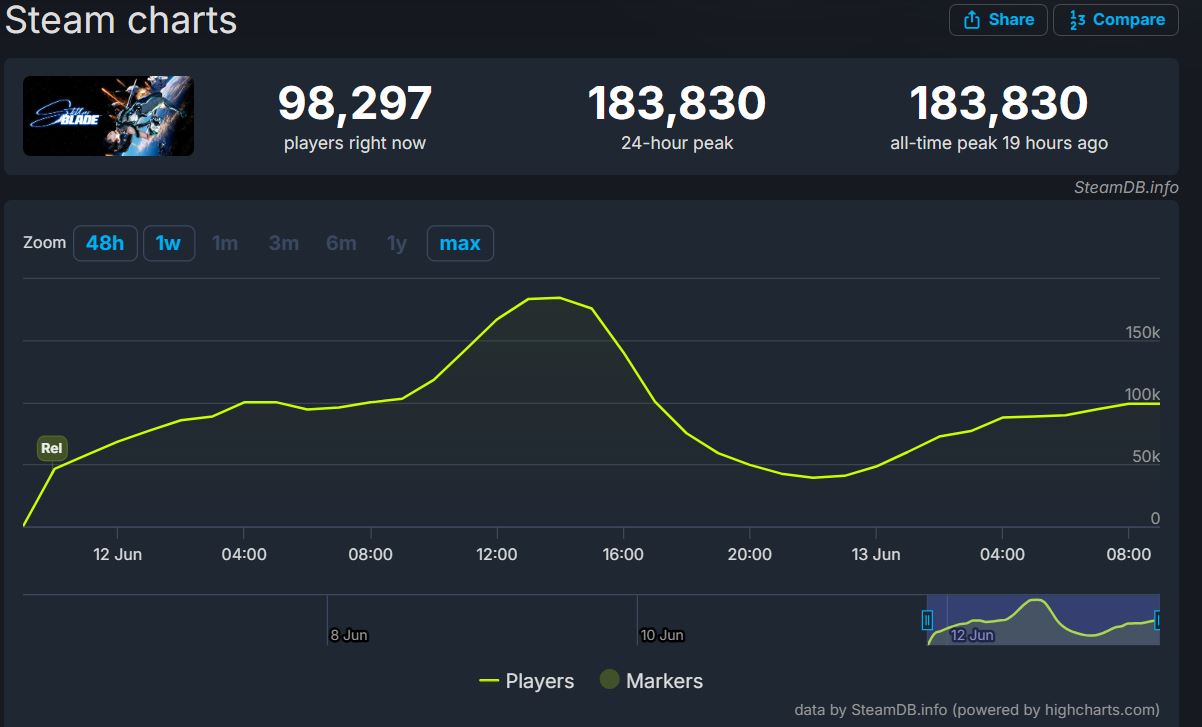Set chart zoom to 1m
This screenshot has width=1202, height=727.
(225, 243)
